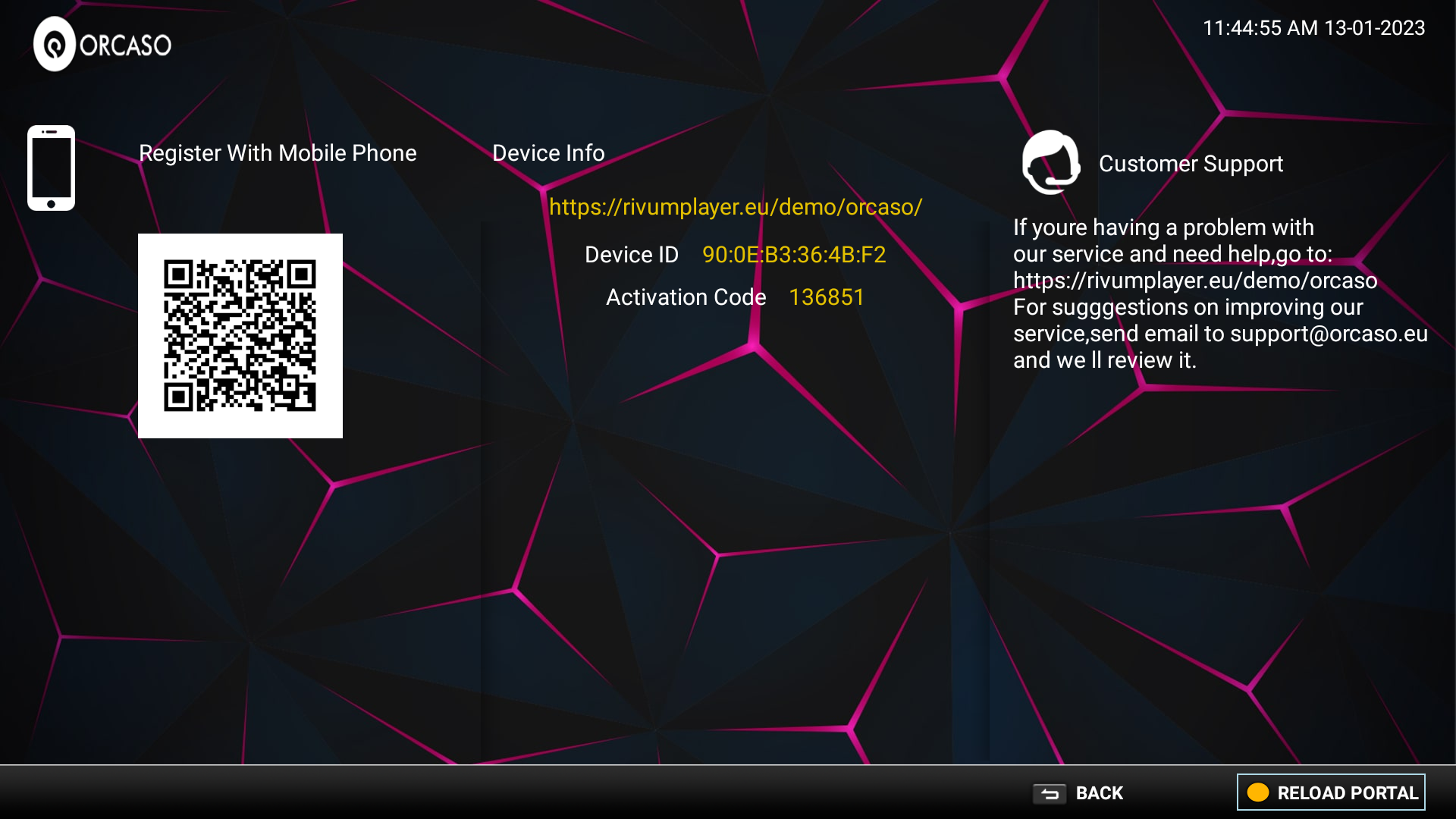Click the support@orcaso.eu email address
The width and height of the screenshot is (1456, 819).
1329,334
